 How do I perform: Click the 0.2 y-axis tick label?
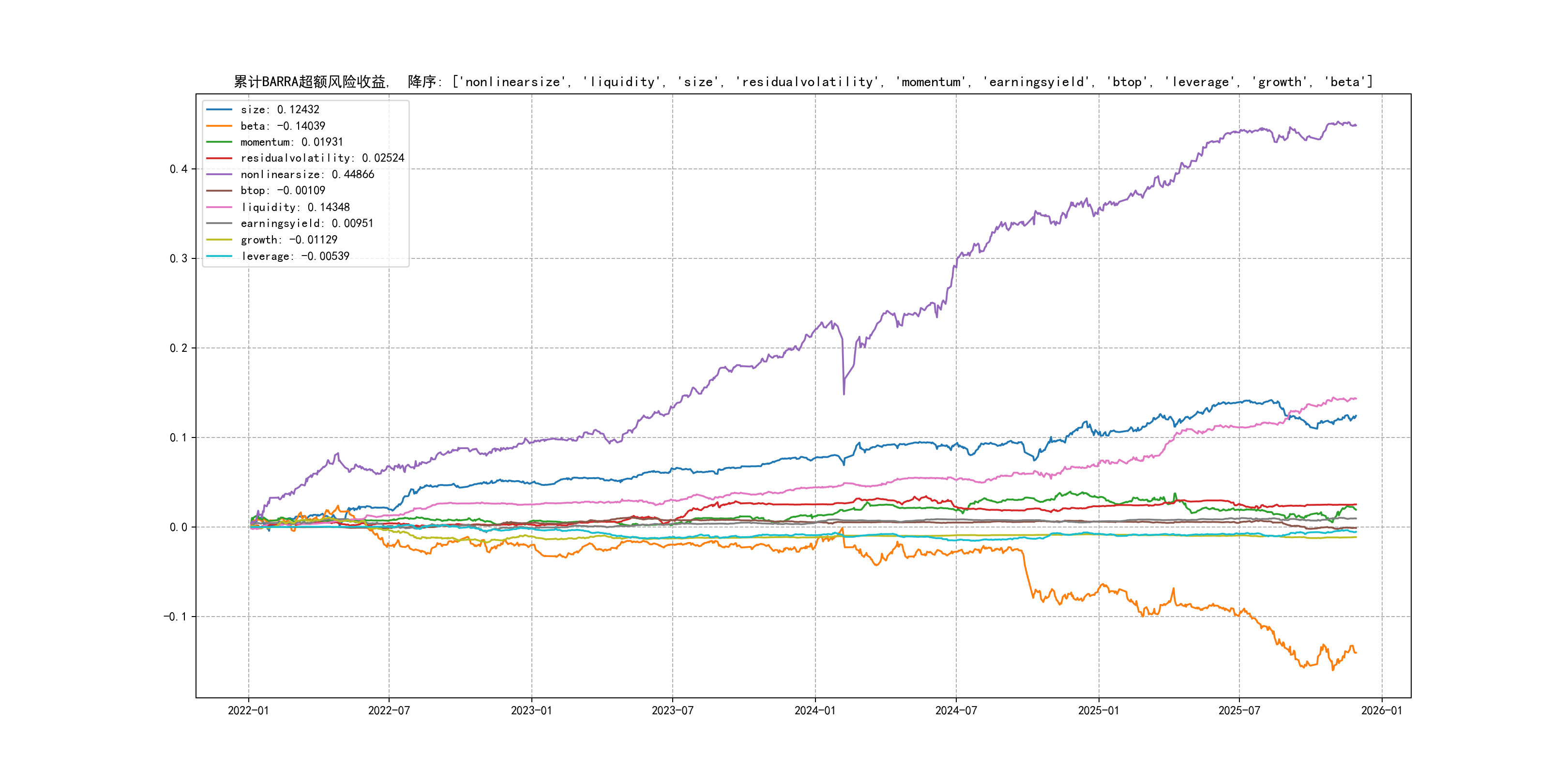click(x=179, y=348)
